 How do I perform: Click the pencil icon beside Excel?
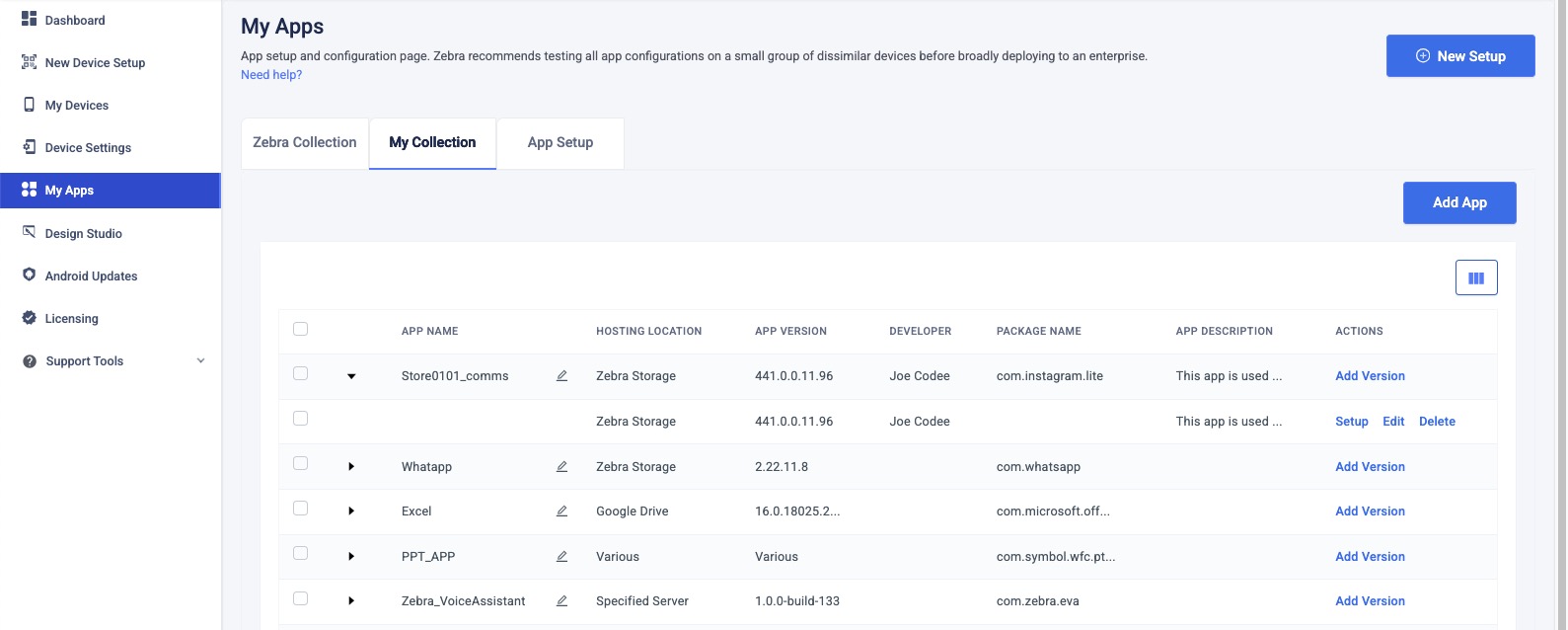coord(561,512)
